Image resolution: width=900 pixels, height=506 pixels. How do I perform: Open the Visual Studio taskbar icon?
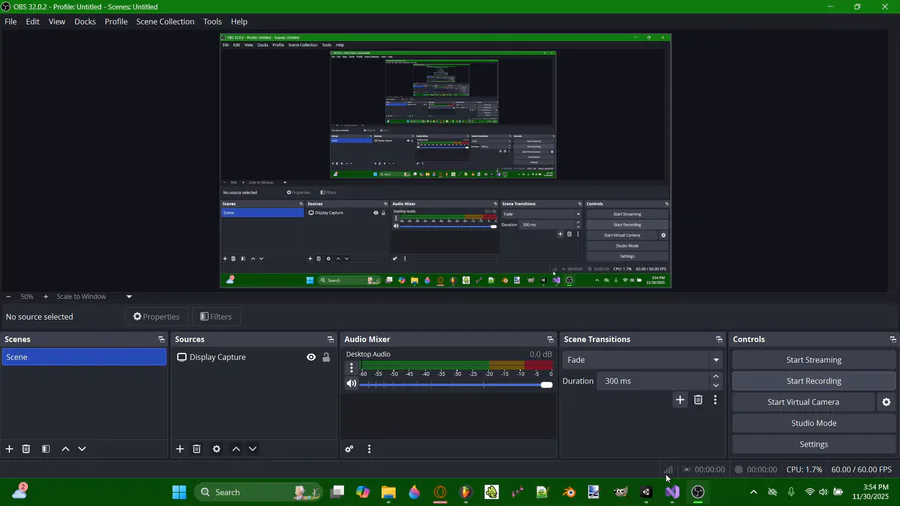coord(672,492)
